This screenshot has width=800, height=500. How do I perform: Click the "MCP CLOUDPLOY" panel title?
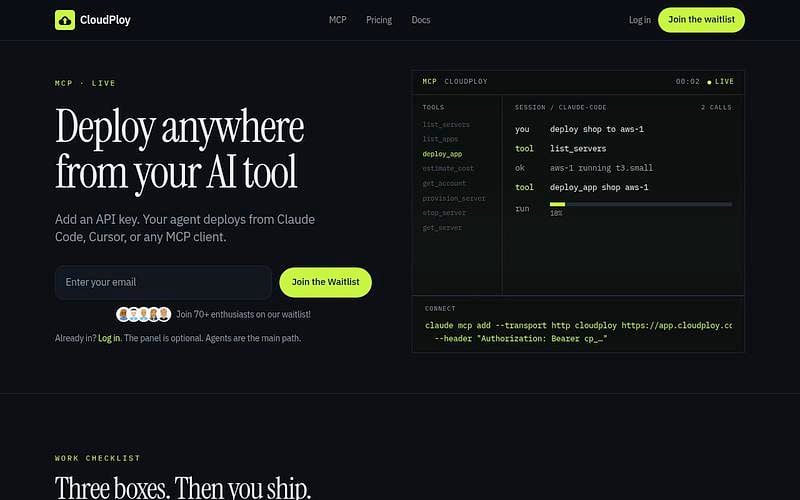(455, 82)
